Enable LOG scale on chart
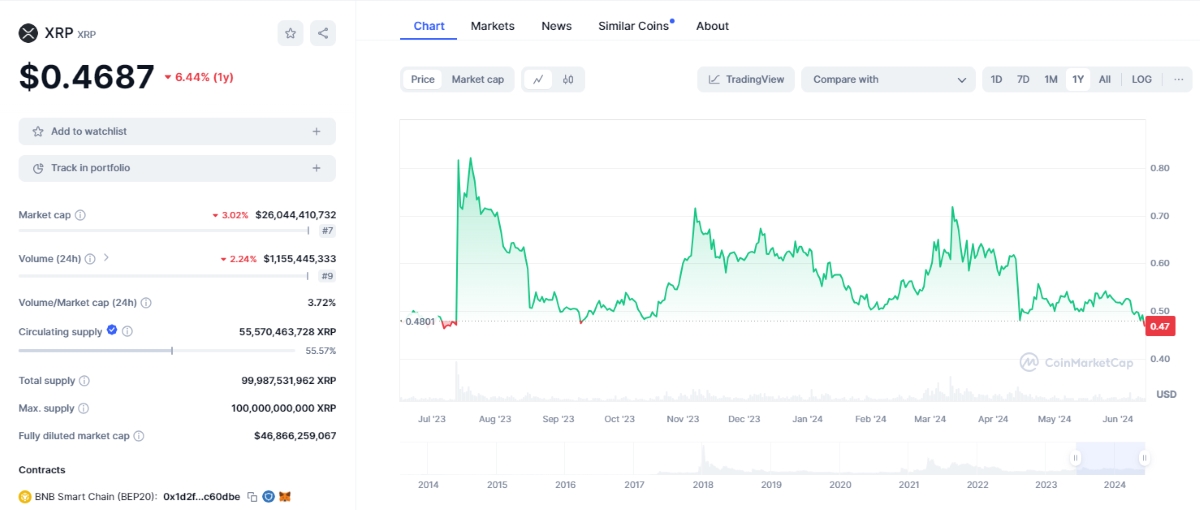The height and width of the screenshot is (510, 1200). click(x=1141, y=79)
